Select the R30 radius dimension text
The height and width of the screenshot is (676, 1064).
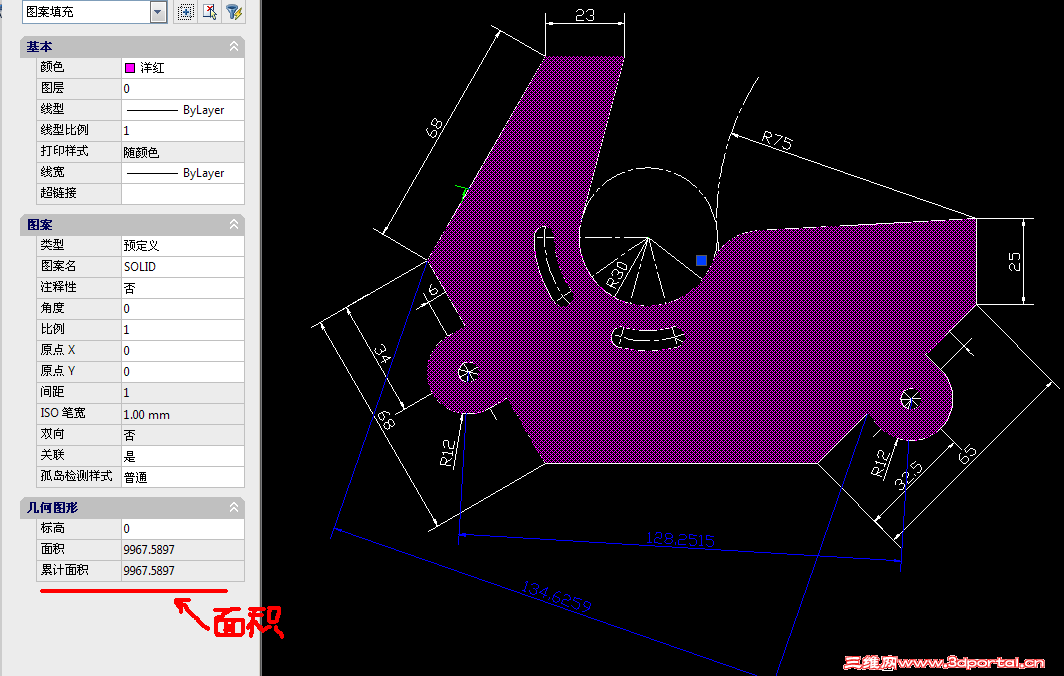coord(618,276)
